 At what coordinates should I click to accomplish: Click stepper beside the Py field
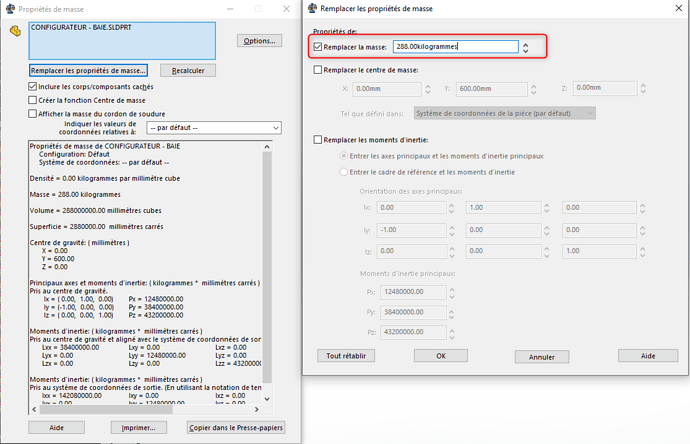click(452, 313)
